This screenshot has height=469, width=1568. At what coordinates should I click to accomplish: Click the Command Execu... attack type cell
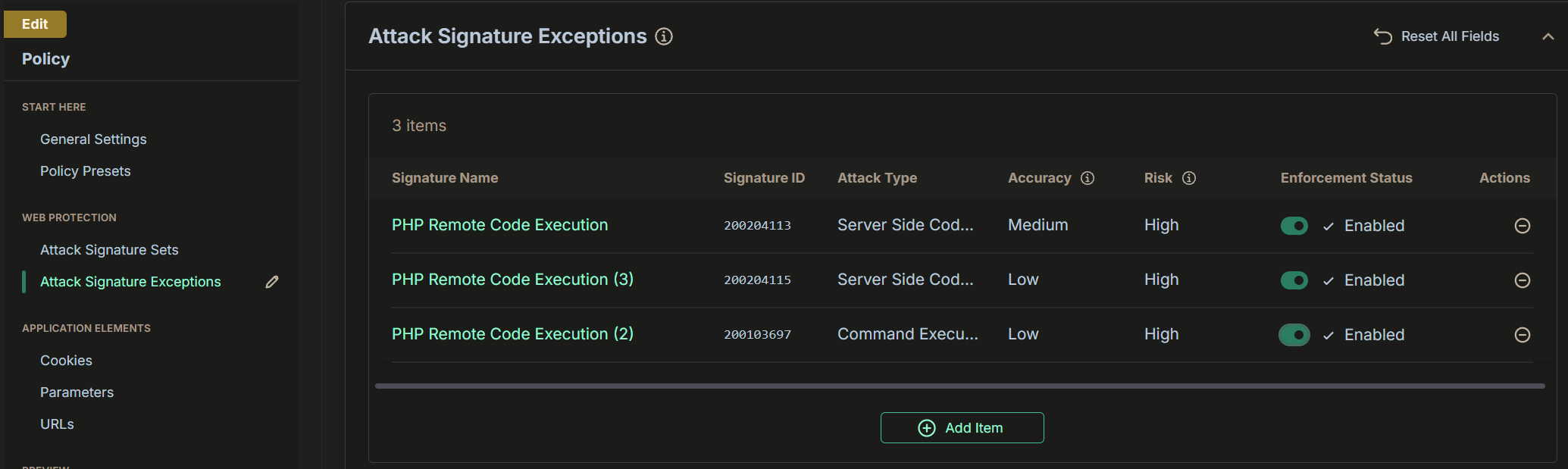[x=907, y=334]
